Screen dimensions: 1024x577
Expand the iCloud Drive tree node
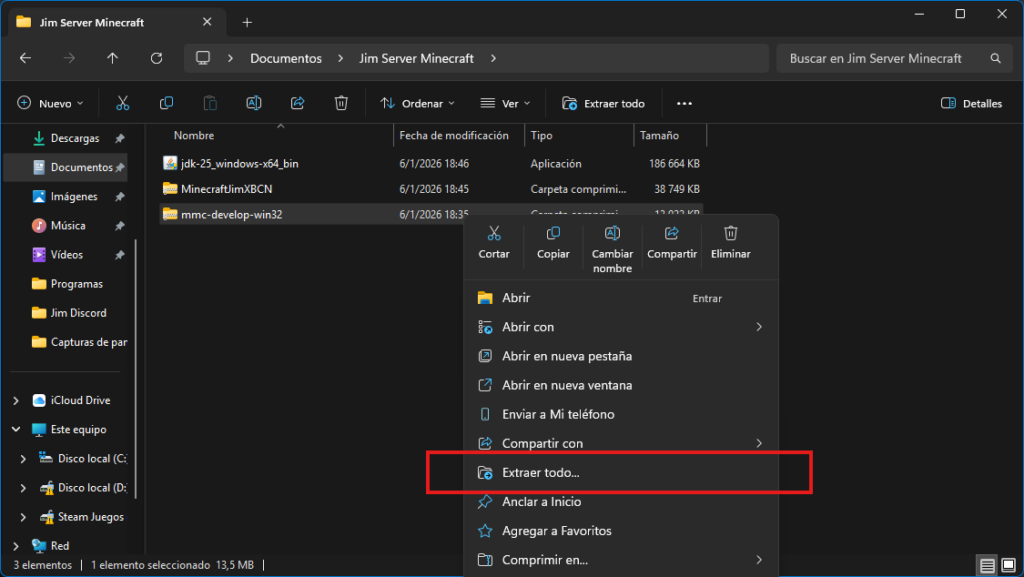[x=15, y=401]
